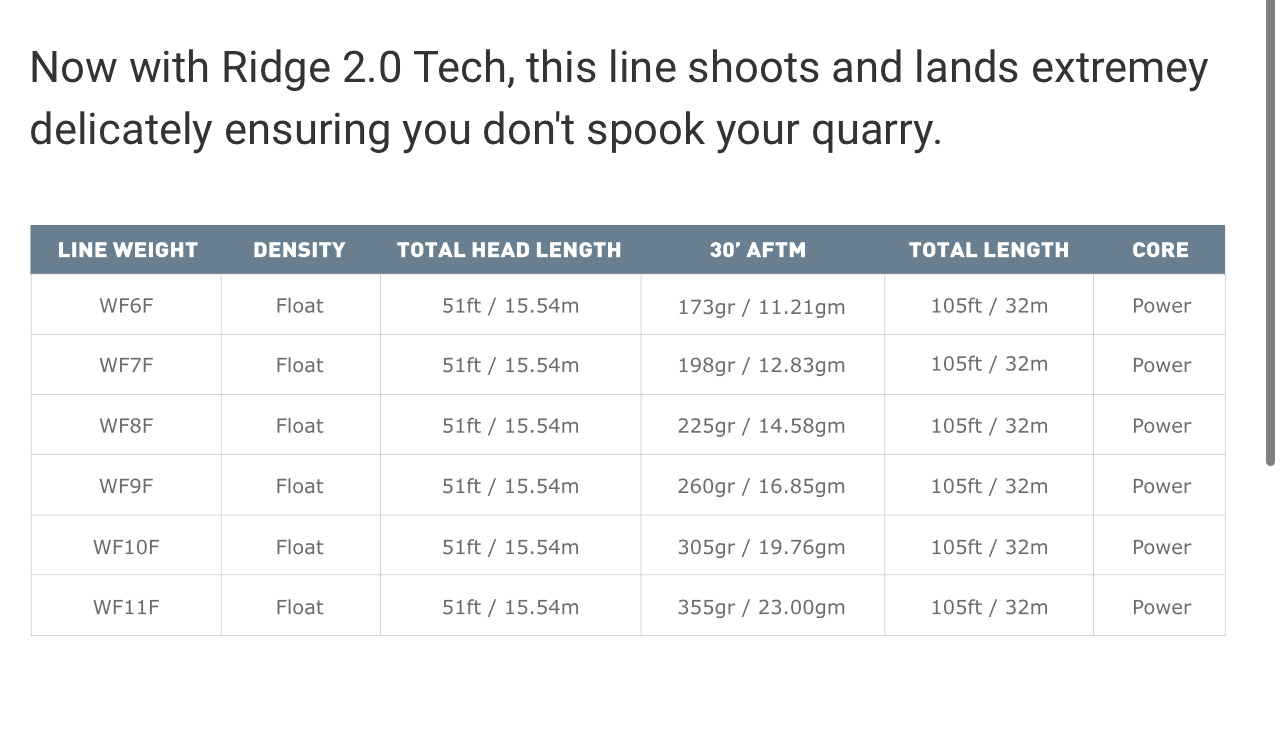Viewport: 1284px width, 742px height.
Task: Click the 305gr / 19.76gm cell
Action: coord(761,547)
